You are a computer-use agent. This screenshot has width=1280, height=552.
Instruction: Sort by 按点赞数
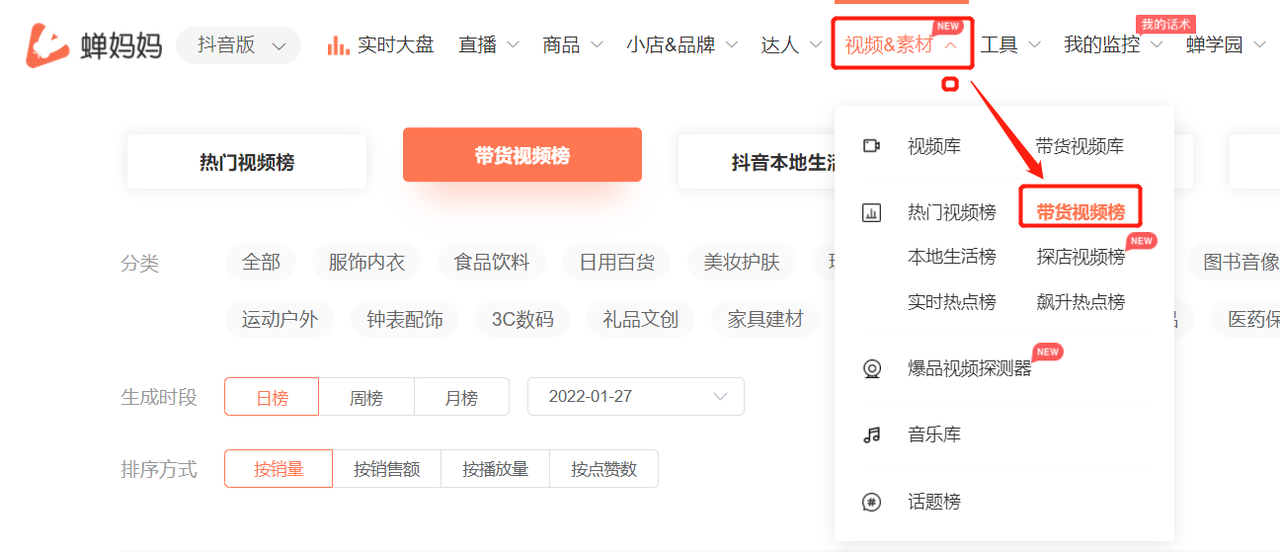[604, 468]
